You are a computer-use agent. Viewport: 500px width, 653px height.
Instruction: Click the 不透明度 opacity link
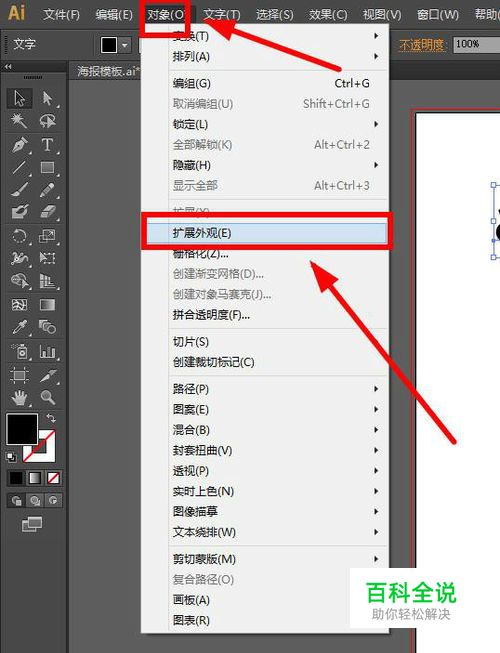tap(422, 45)
